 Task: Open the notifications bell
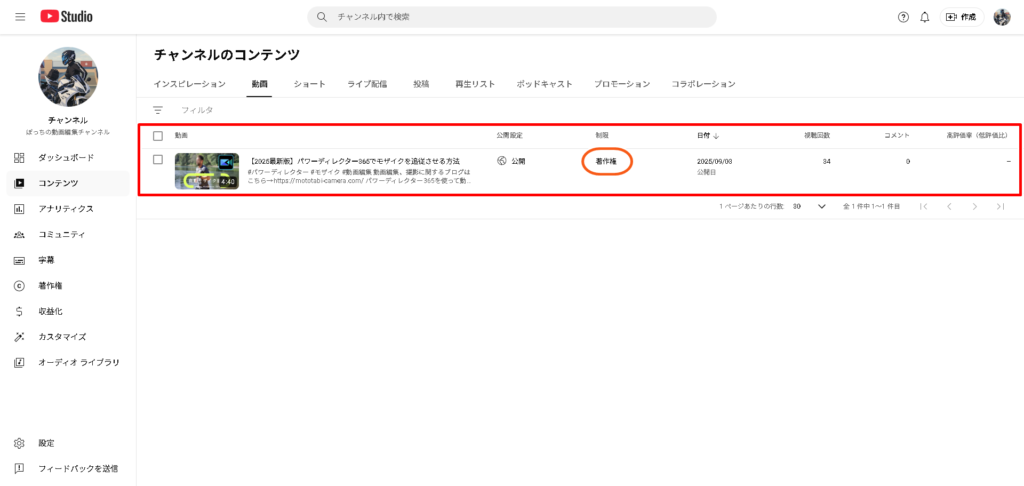[925, 17]
